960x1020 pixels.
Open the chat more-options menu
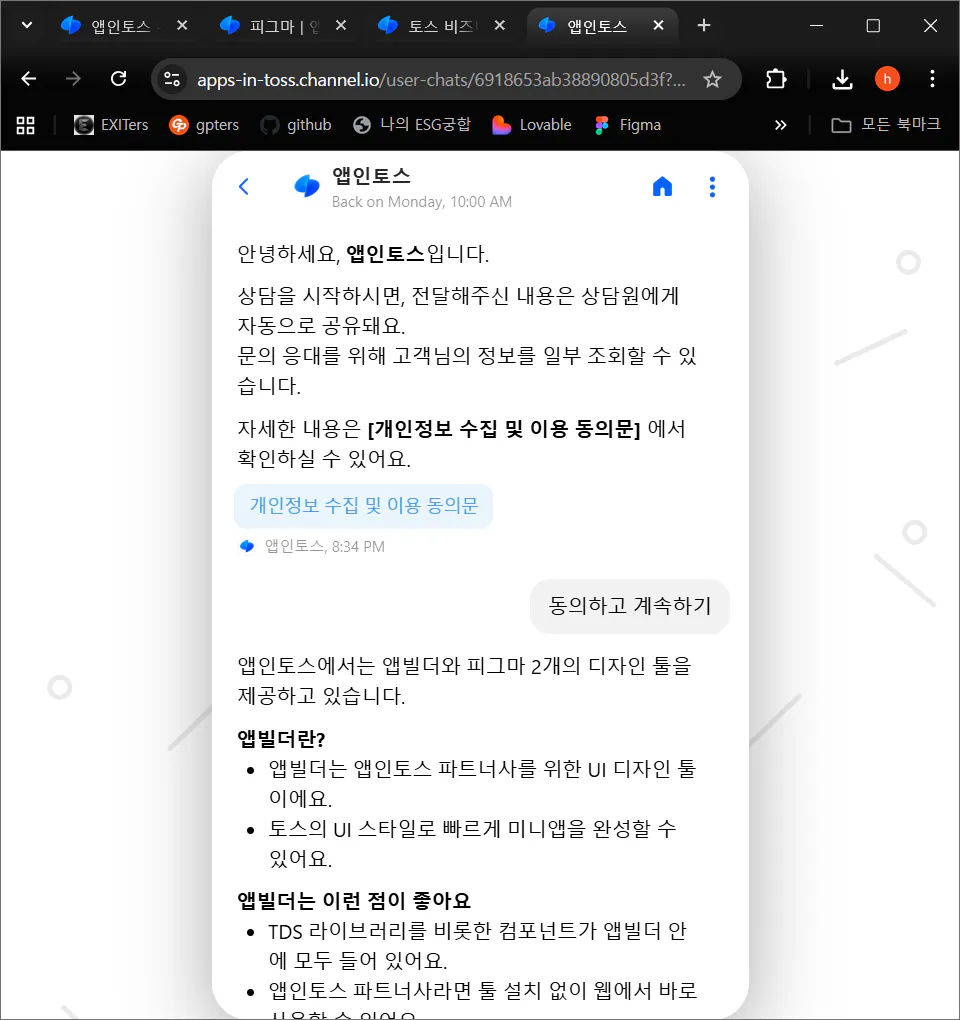tap(712, 187)
